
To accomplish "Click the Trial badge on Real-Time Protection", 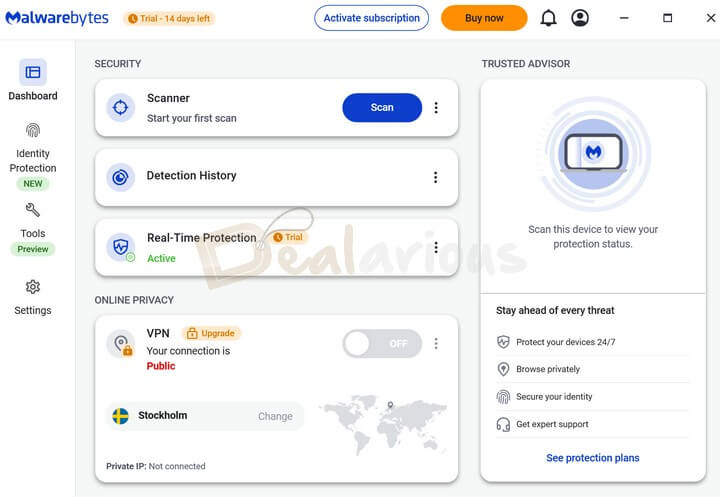I will point(288,237).
